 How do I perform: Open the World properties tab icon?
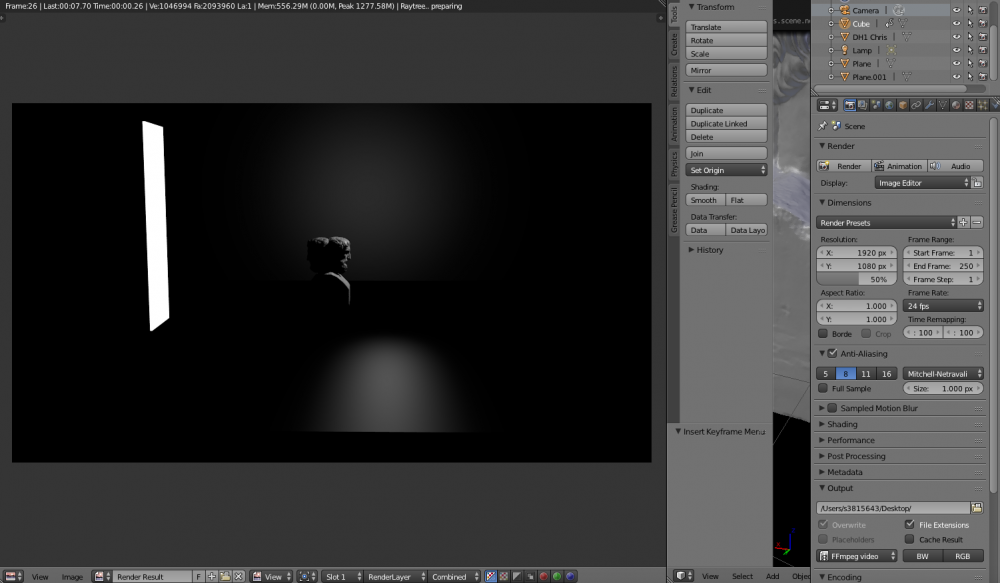point(889,105)
